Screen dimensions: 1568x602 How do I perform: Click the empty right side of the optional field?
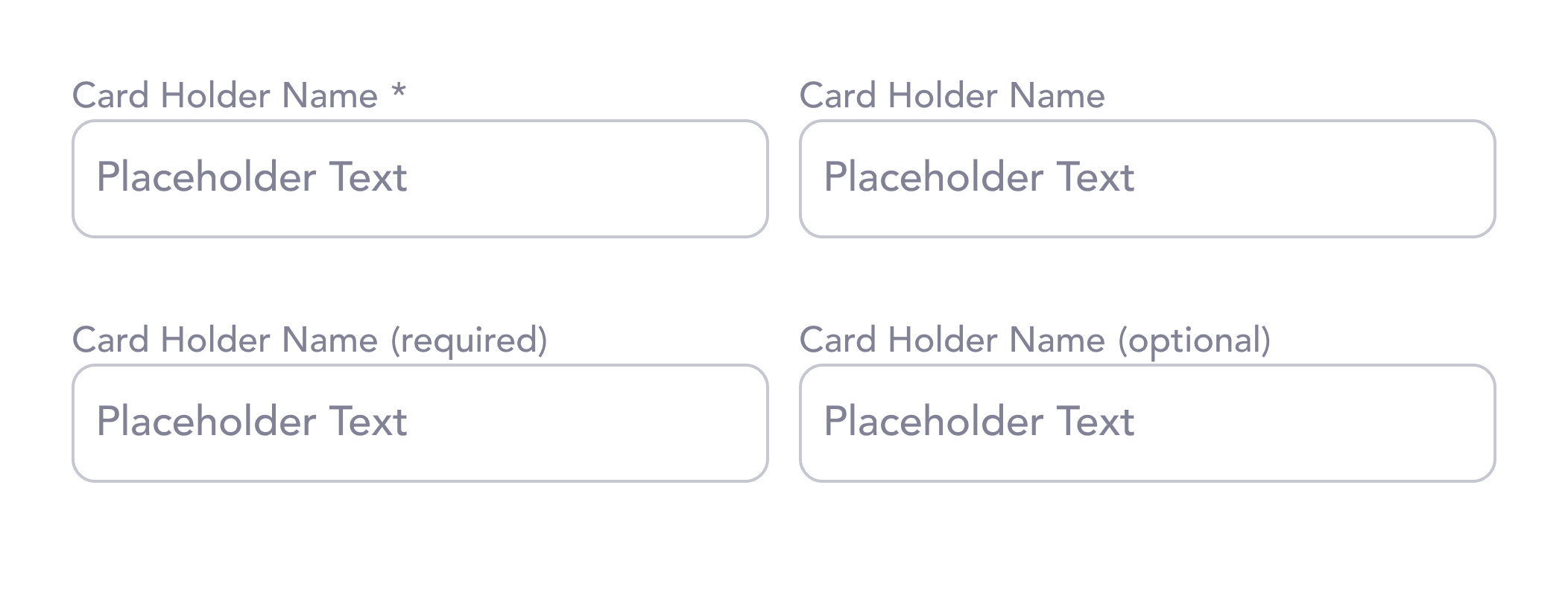(x=1316, y=423)
